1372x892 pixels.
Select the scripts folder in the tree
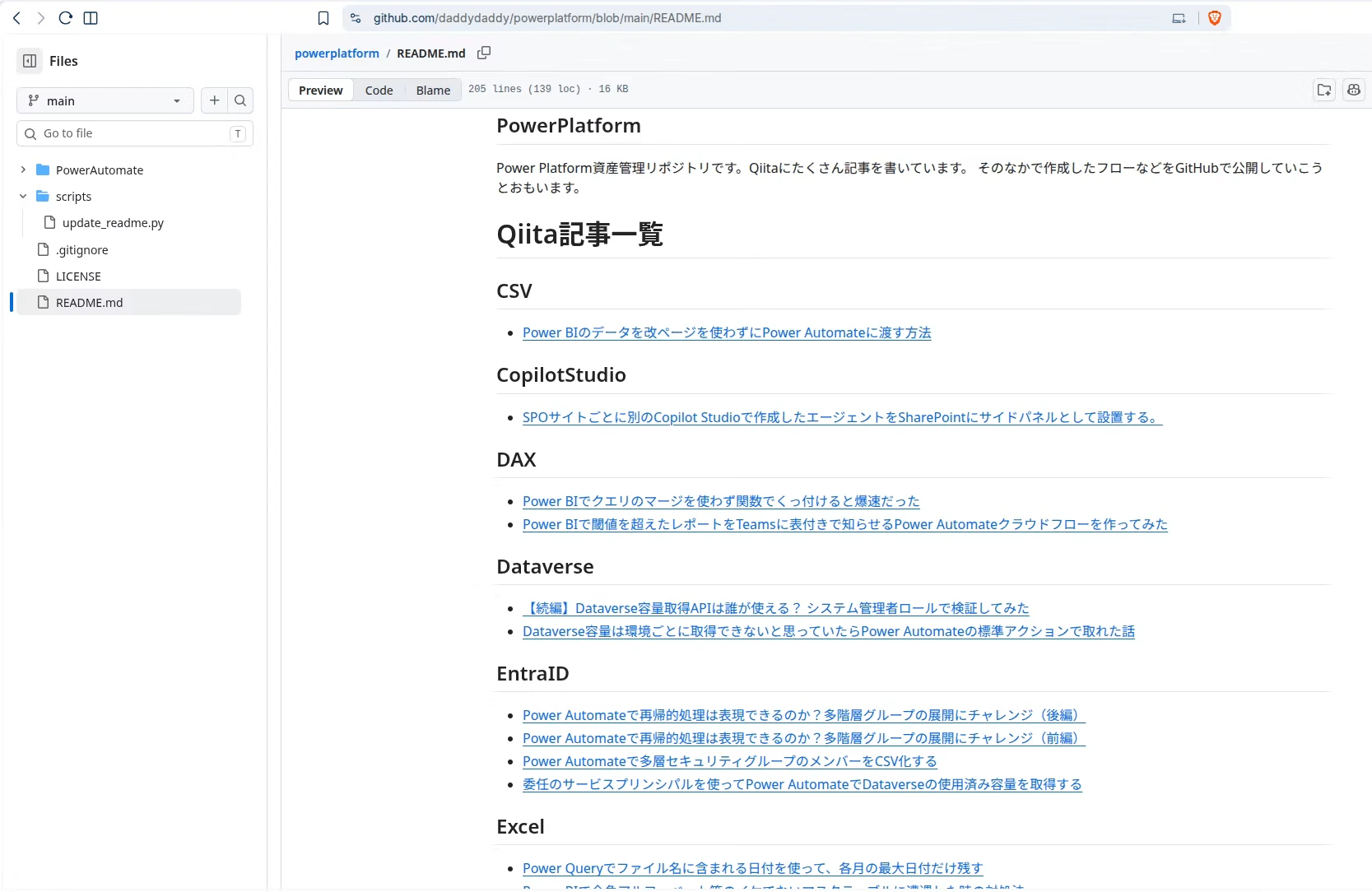point(73,197)
